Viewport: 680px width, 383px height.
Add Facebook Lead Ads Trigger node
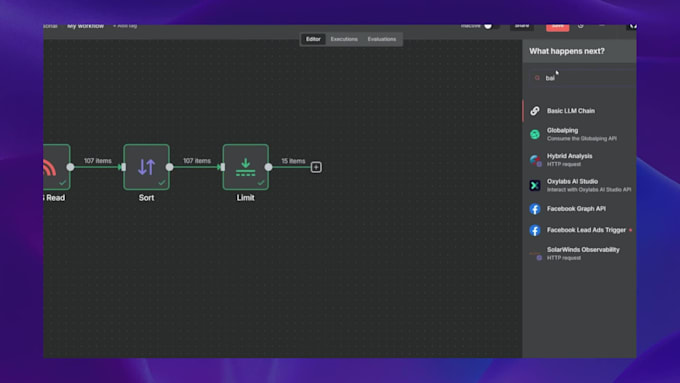[579, 230]
